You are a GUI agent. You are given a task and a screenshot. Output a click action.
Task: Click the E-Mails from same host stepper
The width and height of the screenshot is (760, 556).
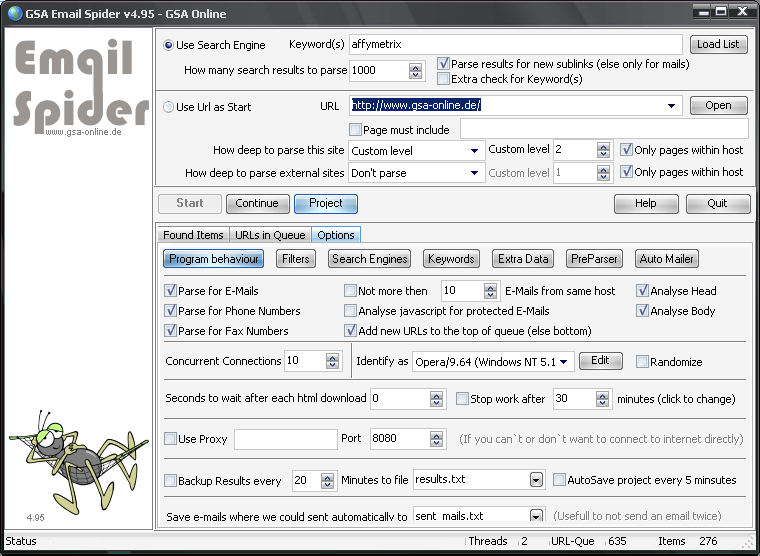(x=490, y=291)
